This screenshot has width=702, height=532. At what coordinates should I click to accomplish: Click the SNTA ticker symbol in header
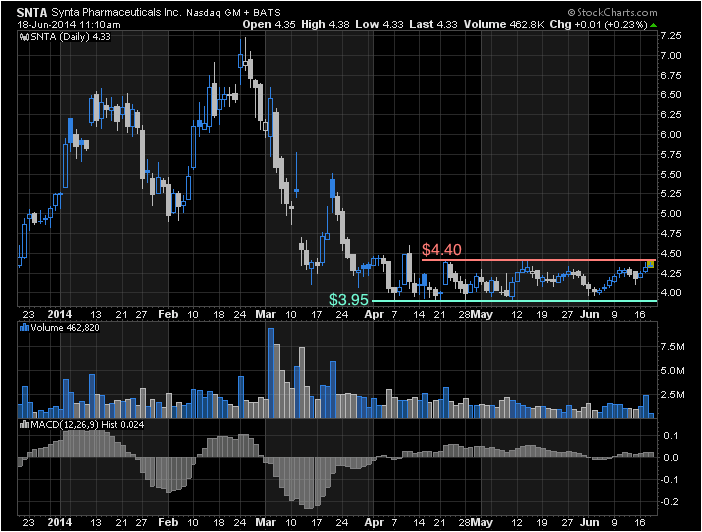click(31, 12)
